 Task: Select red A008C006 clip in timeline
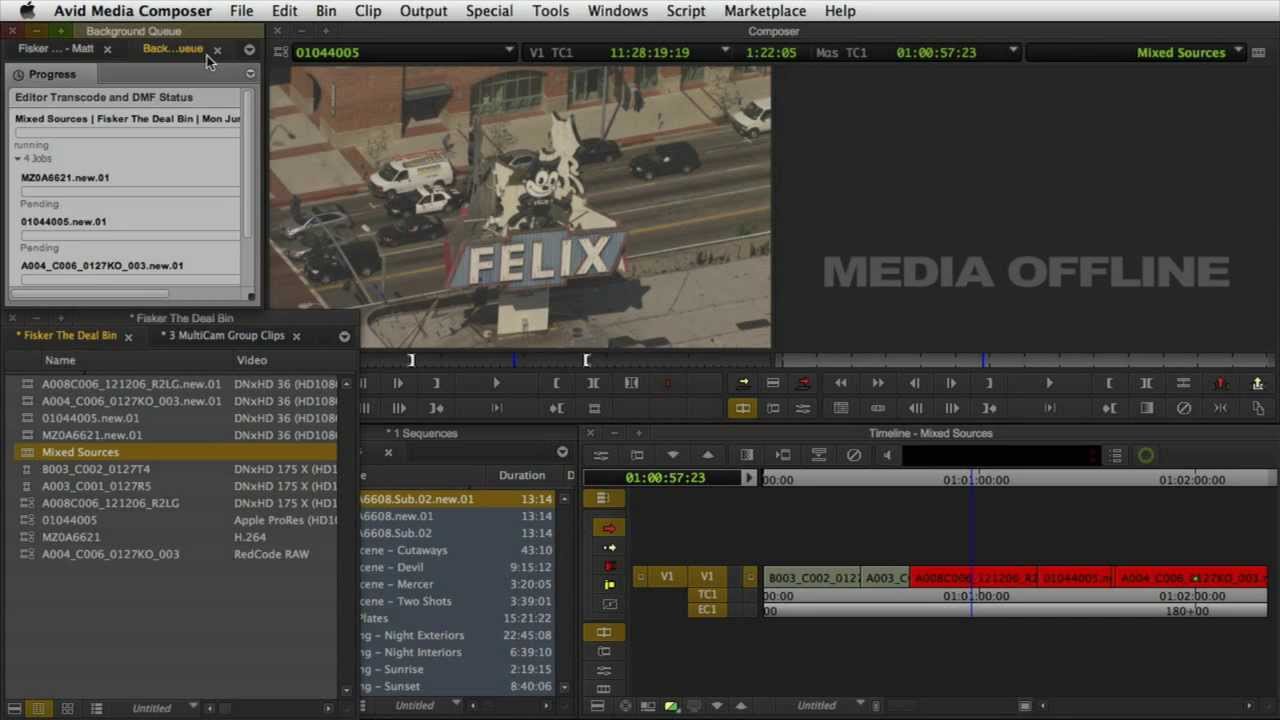tap(975, 578)
